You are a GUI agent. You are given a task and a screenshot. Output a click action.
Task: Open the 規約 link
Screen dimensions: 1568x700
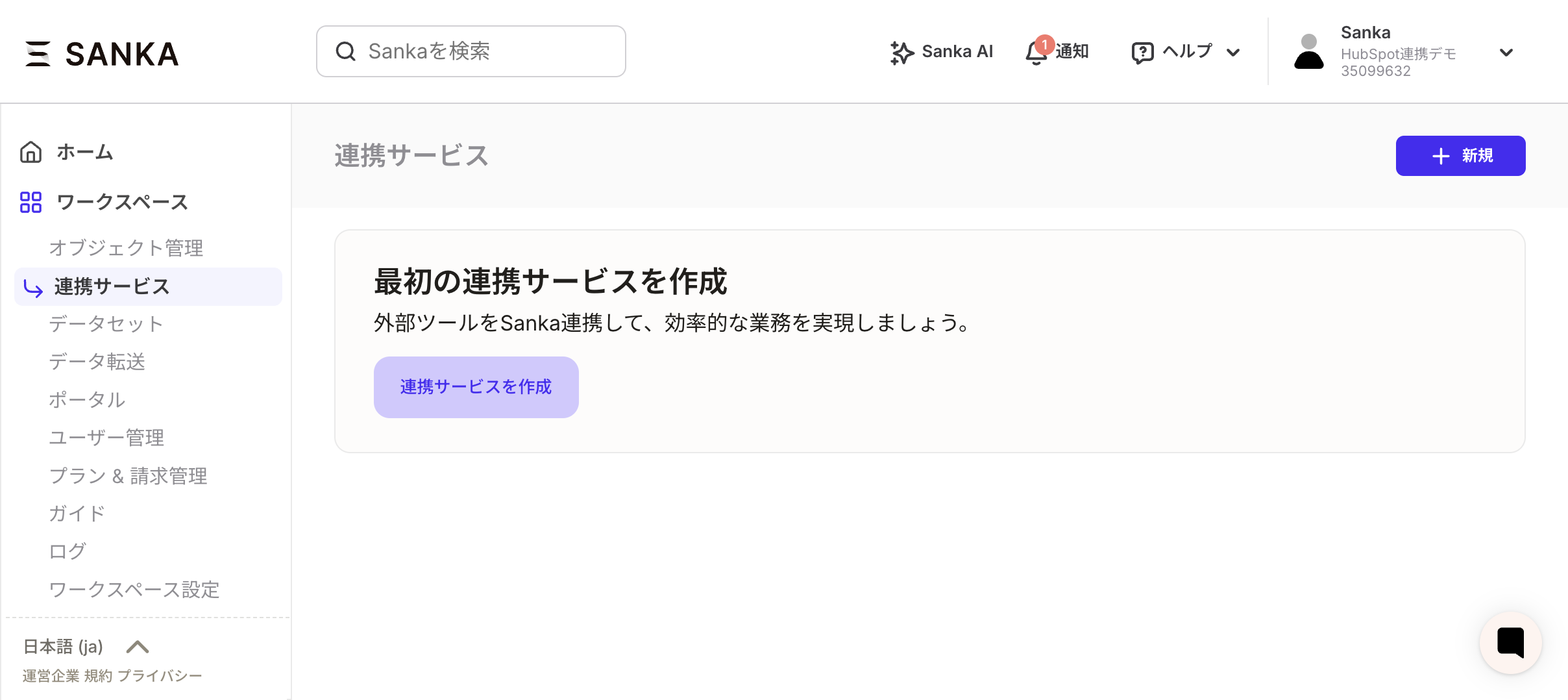click(x=97, y=675)
